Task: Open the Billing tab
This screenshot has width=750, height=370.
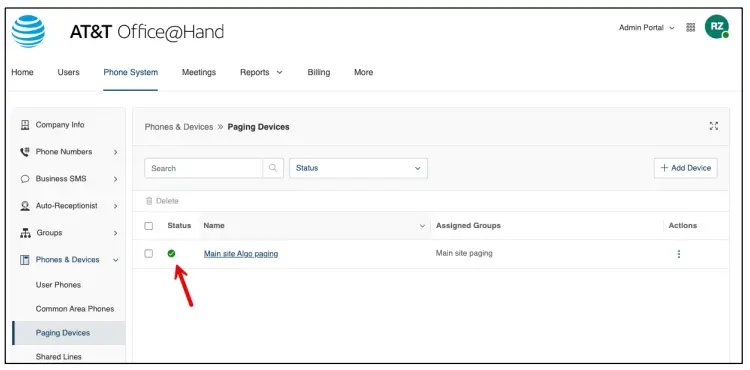Action: [319, 72]
